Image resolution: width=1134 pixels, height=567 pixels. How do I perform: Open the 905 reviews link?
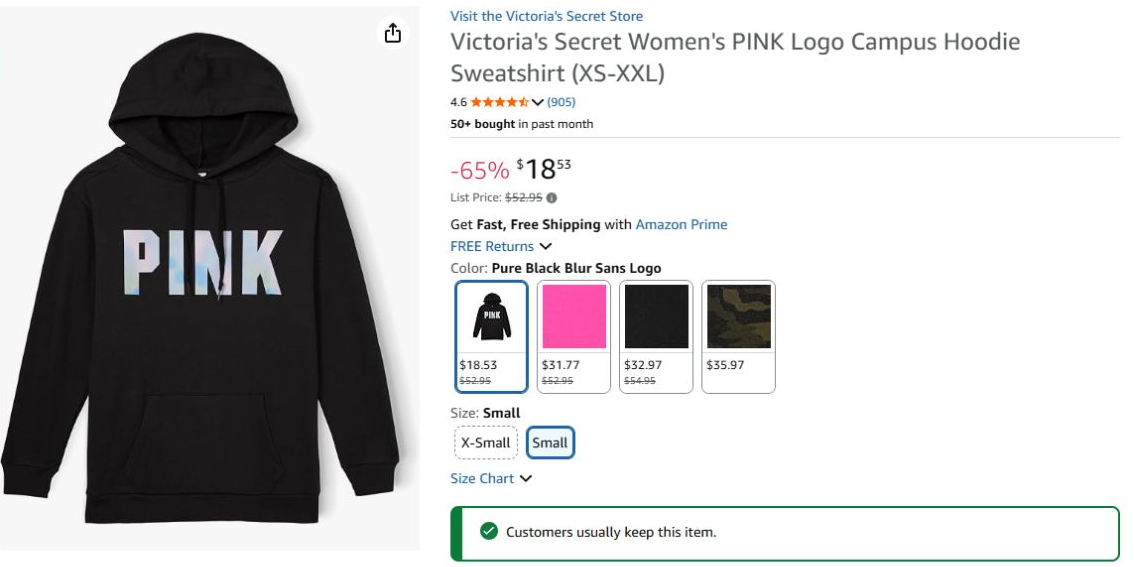(561, 102)
